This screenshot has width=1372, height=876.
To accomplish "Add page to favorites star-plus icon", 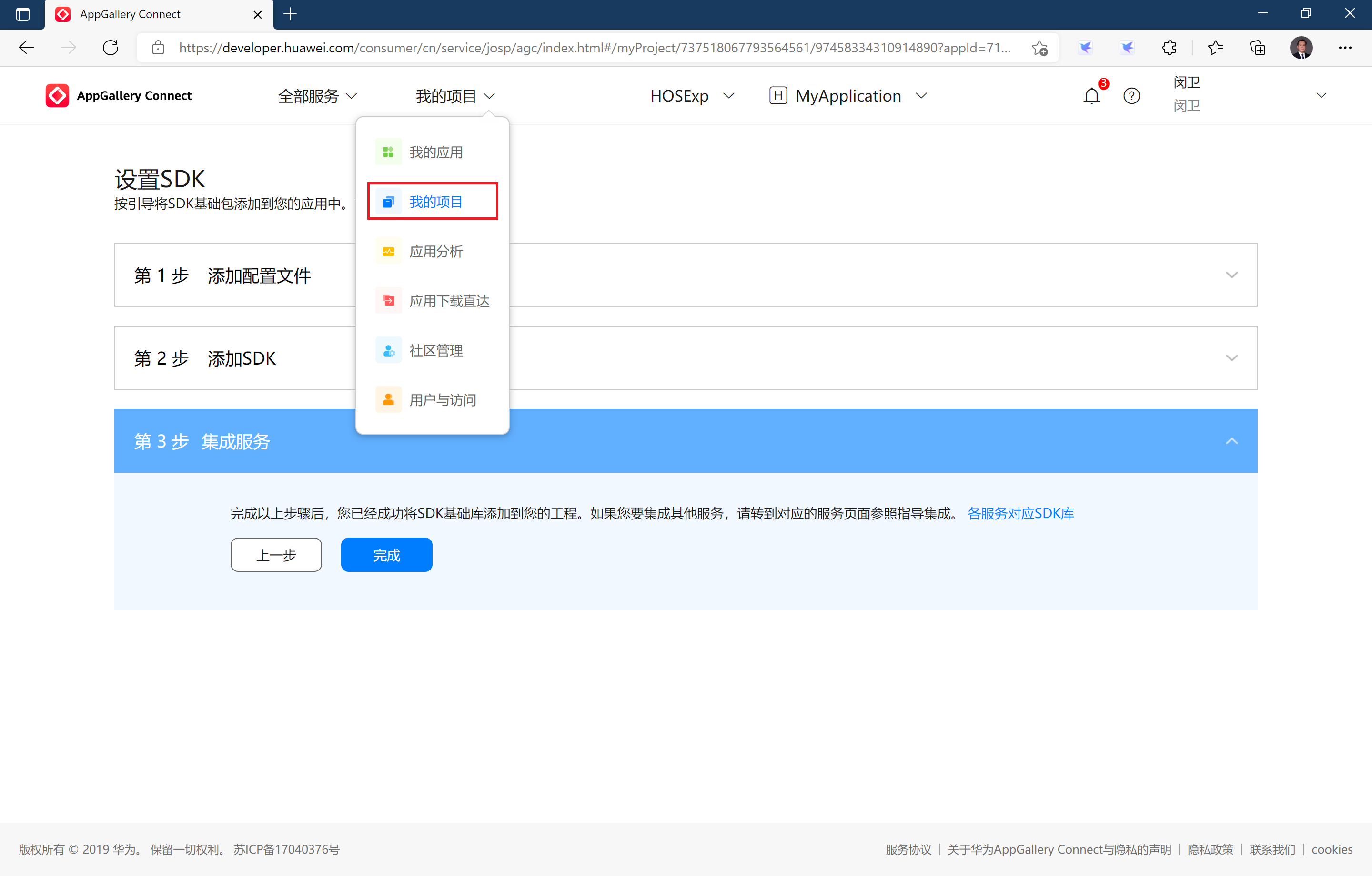I will point(1039,48).
